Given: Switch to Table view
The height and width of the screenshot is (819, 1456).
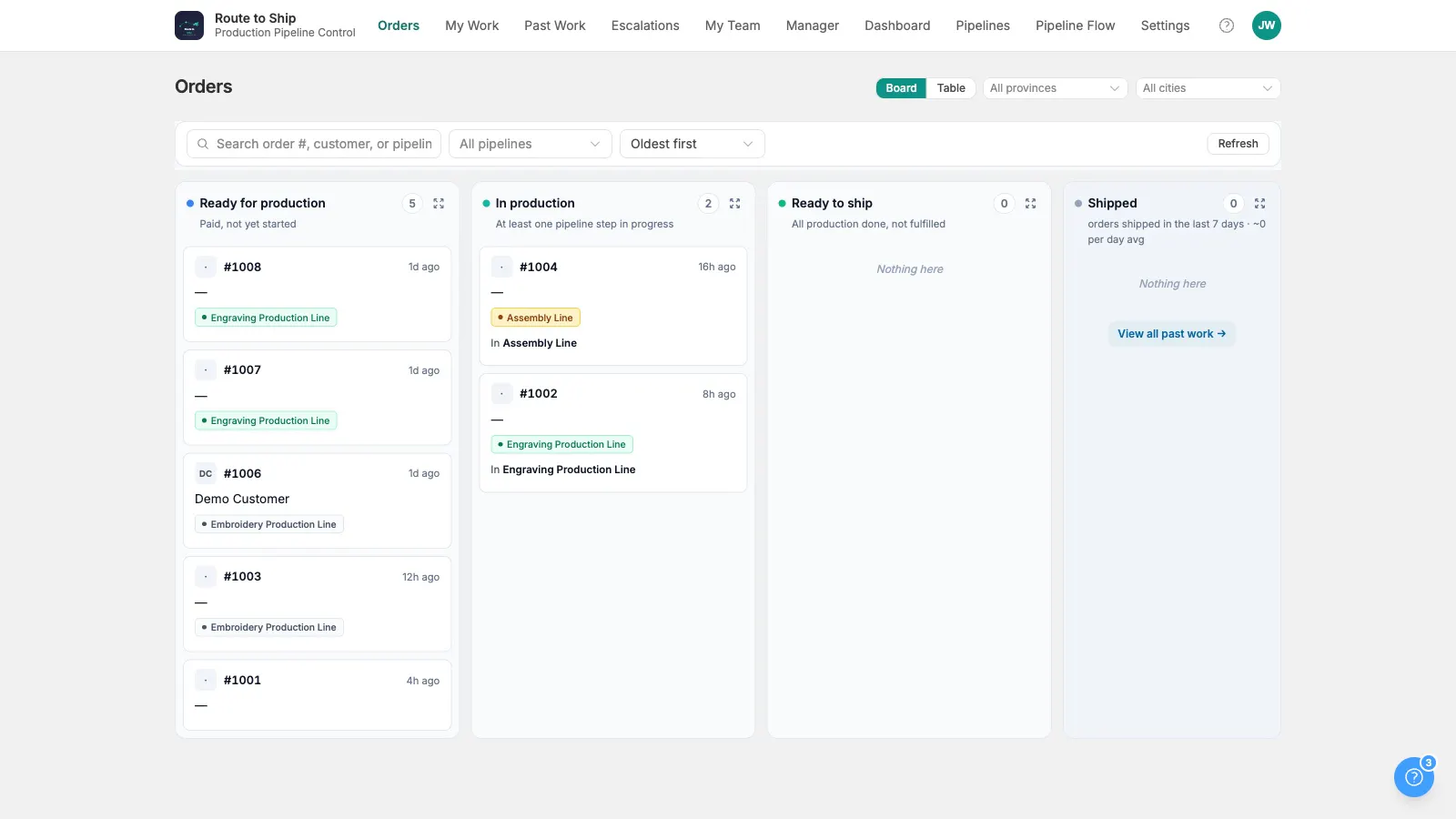Looking at the screenshot, I should pos(951,88).
